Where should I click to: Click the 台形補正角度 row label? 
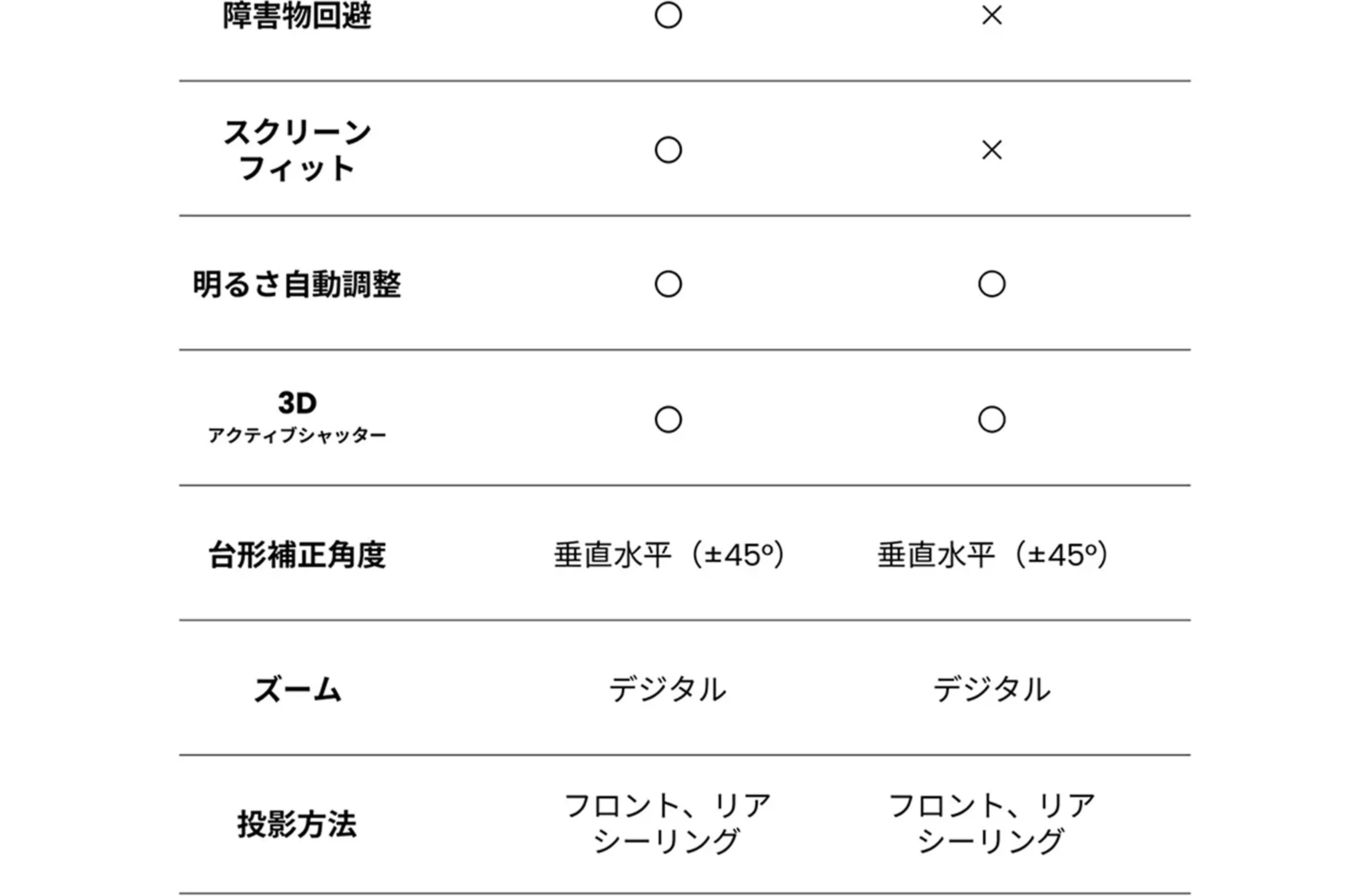[297, 555]
